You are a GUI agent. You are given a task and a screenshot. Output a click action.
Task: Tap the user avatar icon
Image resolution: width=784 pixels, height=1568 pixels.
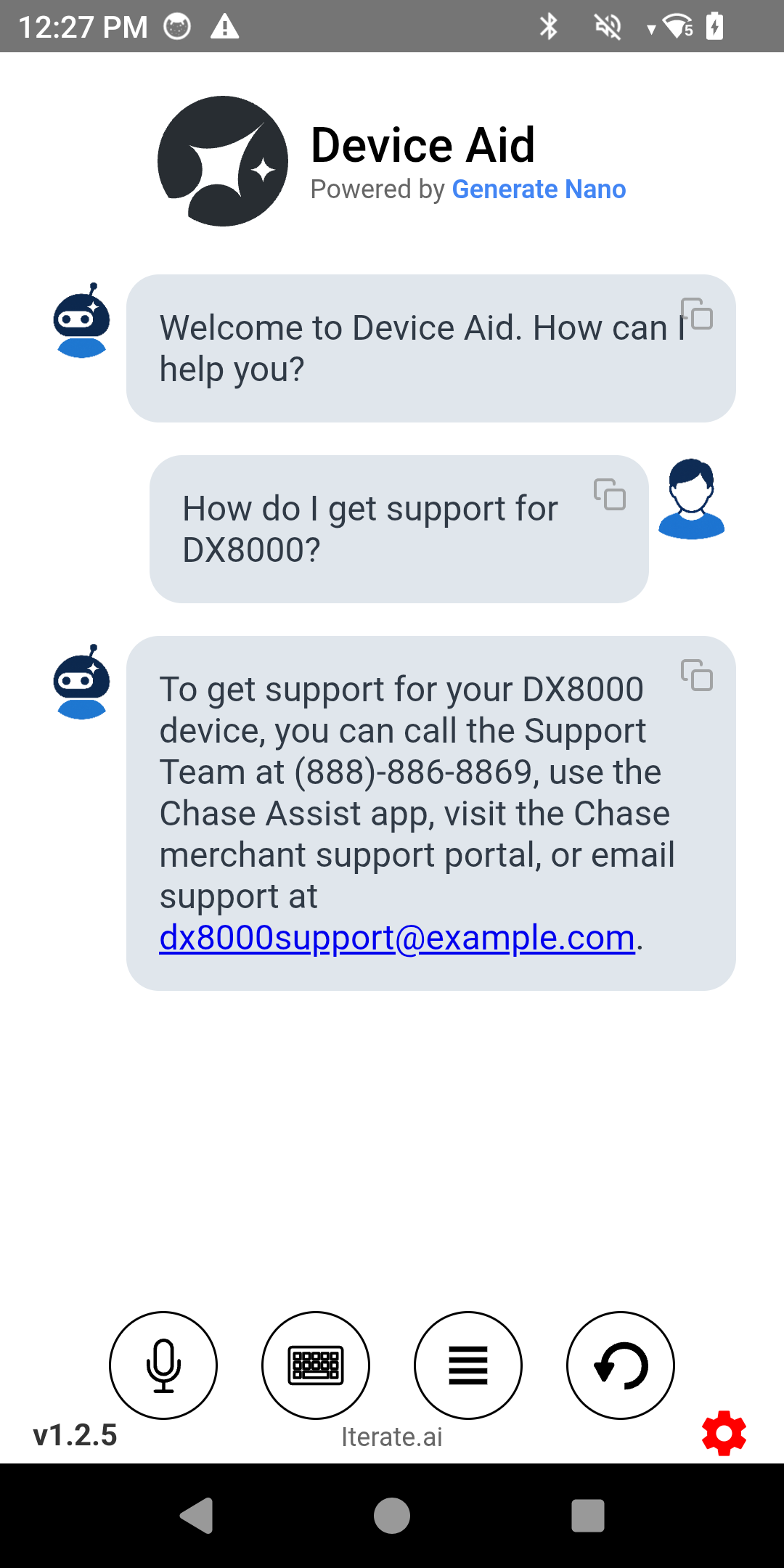pyautogui.click(x=691, y=499)
